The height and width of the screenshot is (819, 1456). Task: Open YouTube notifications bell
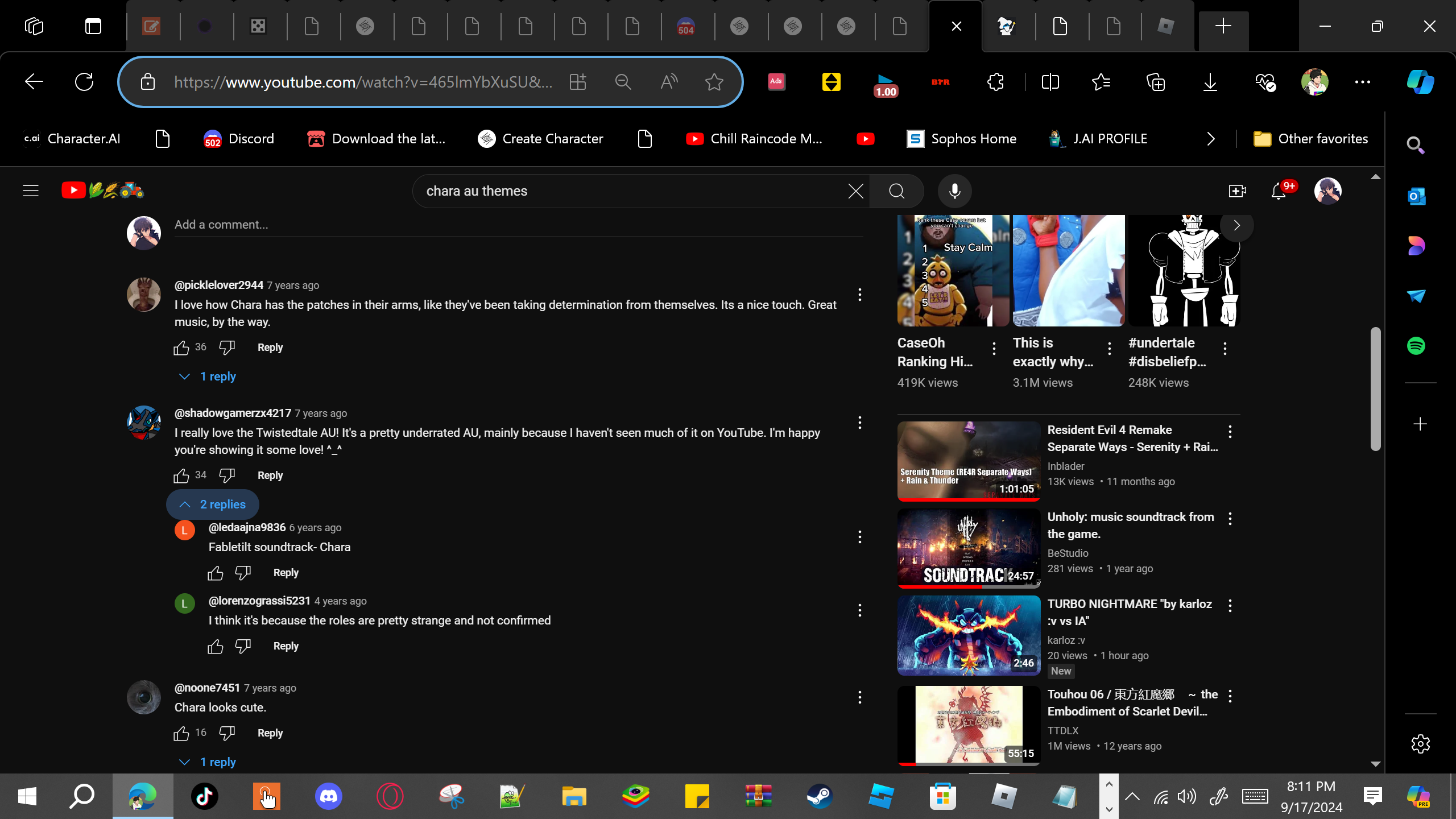click(x=1279, y=191)
